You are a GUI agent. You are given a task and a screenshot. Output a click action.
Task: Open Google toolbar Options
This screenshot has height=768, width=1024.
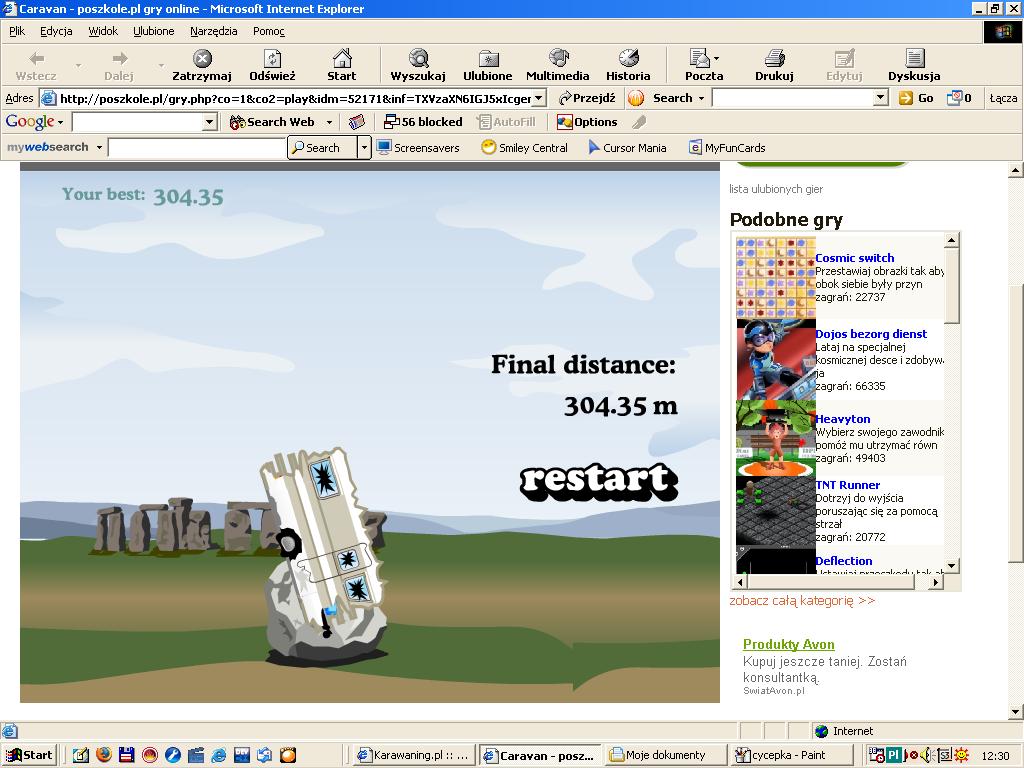pos(586,122)
